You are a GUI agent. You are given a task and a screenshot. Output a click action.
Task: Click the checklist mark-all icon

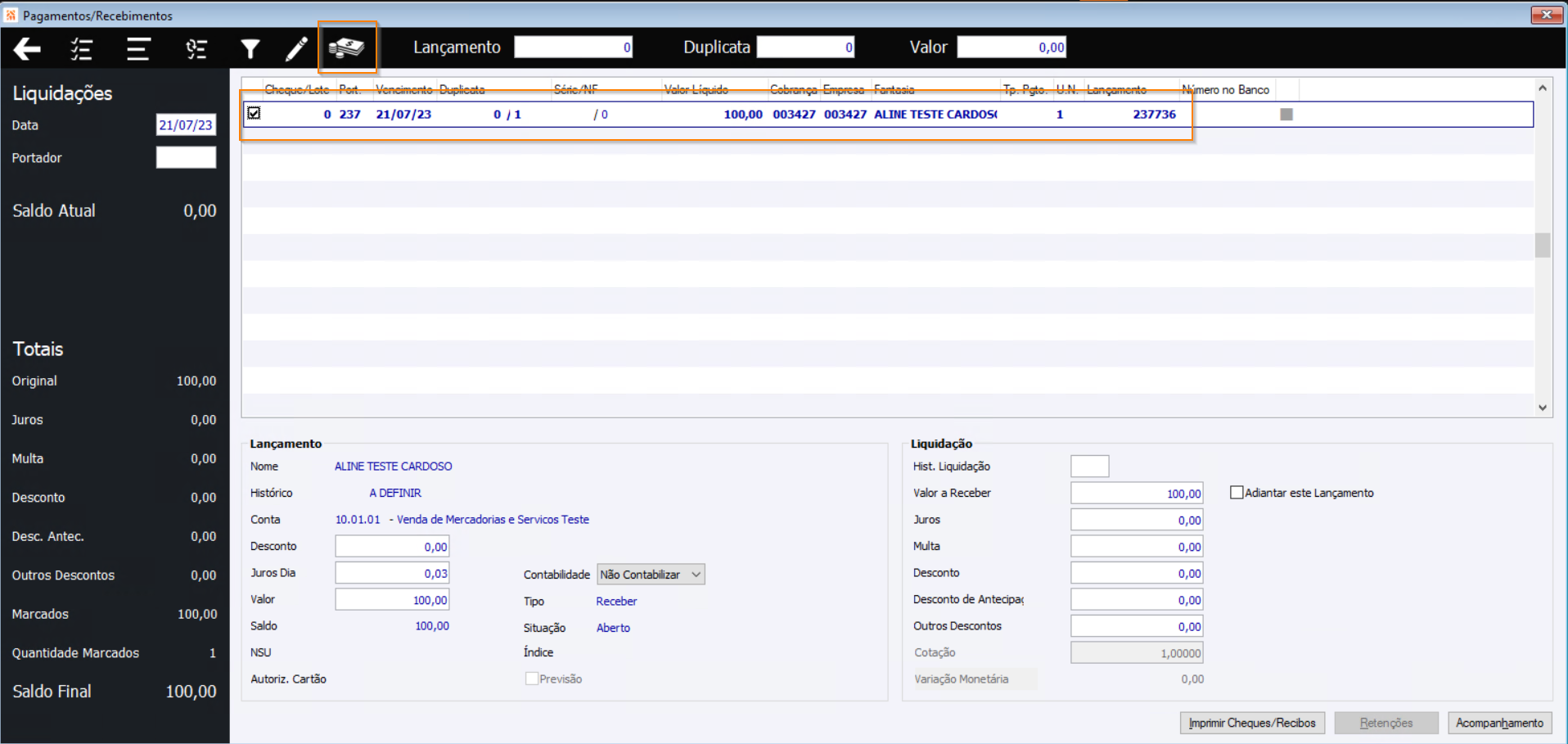click(x=81, y=49)
